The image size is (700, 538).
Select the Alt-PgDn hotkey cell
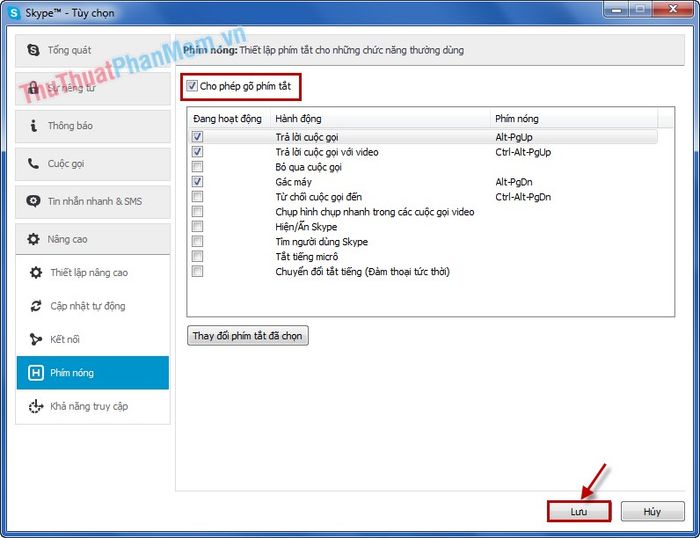(514, 182)
